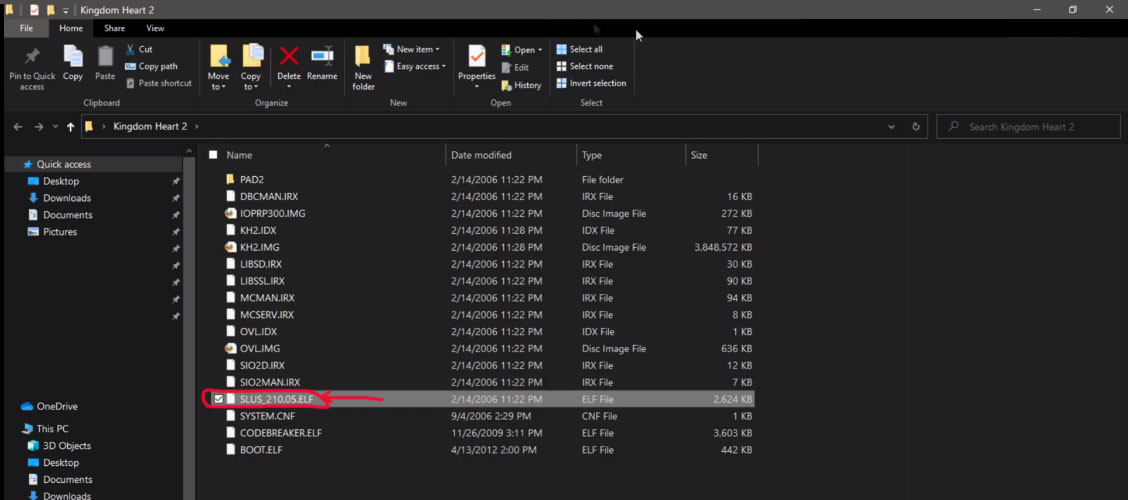Open the Easy access dropdown

point(420,67)
